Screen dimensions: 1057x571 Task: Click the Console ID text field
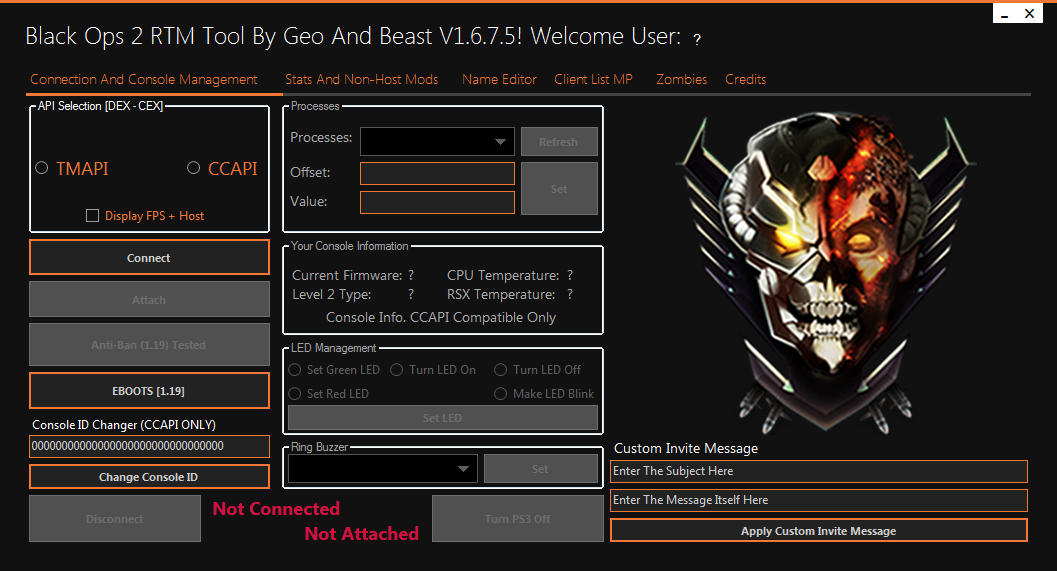tap(149, 446)
